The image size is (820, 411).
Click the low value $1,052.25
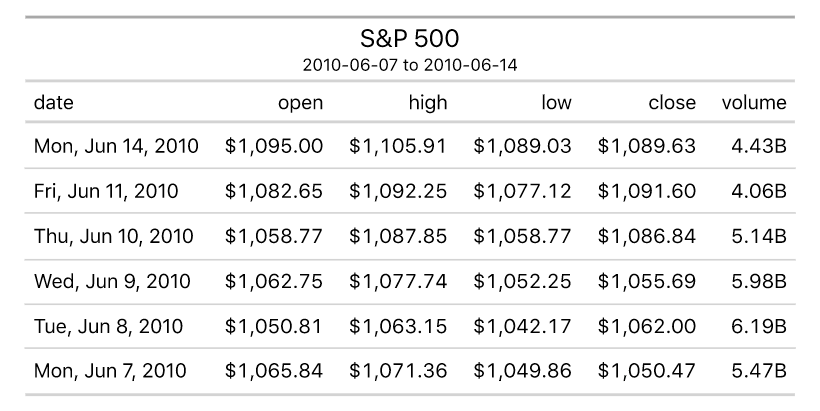coord(522,281)
